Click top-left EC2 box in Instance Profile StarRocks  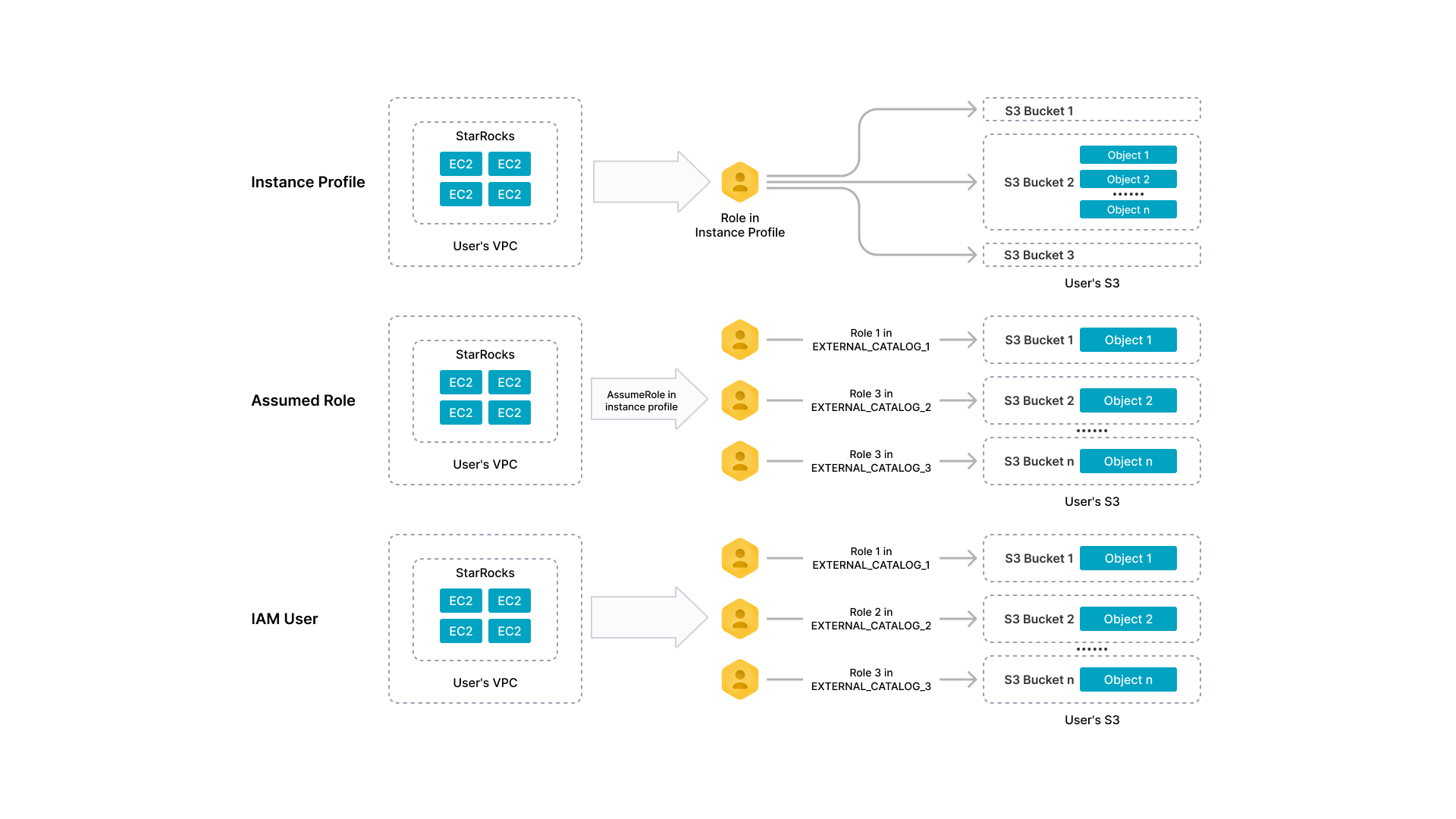(x=460, y=164)
